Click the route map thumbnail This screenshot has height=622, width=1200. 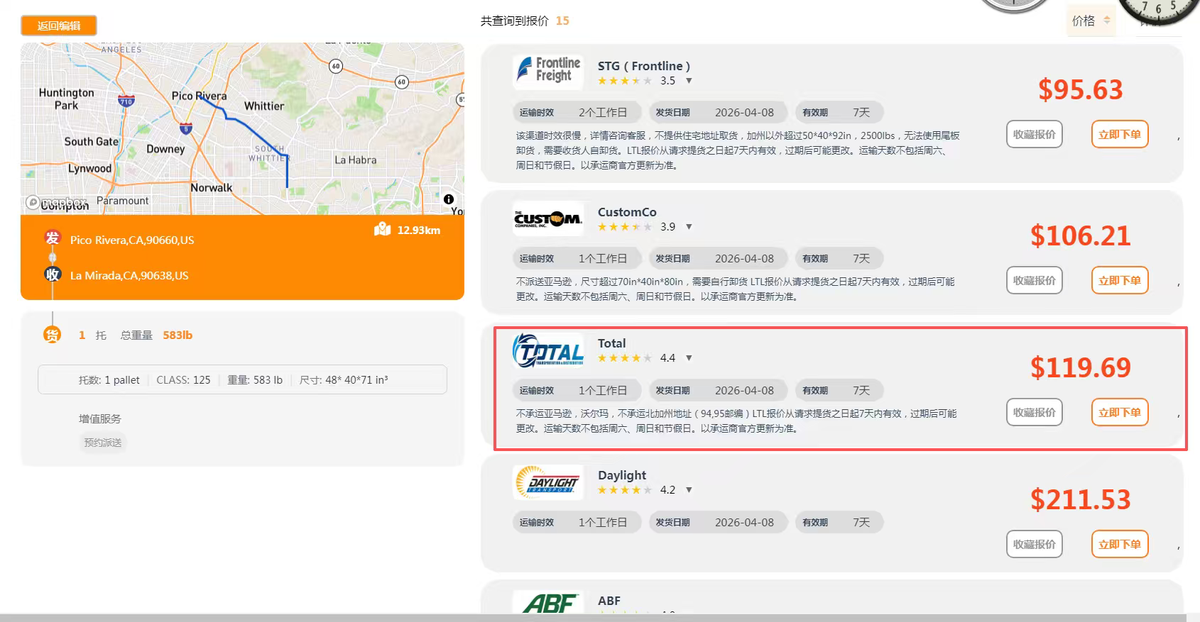pyautogui.click(x=242, y=129)
